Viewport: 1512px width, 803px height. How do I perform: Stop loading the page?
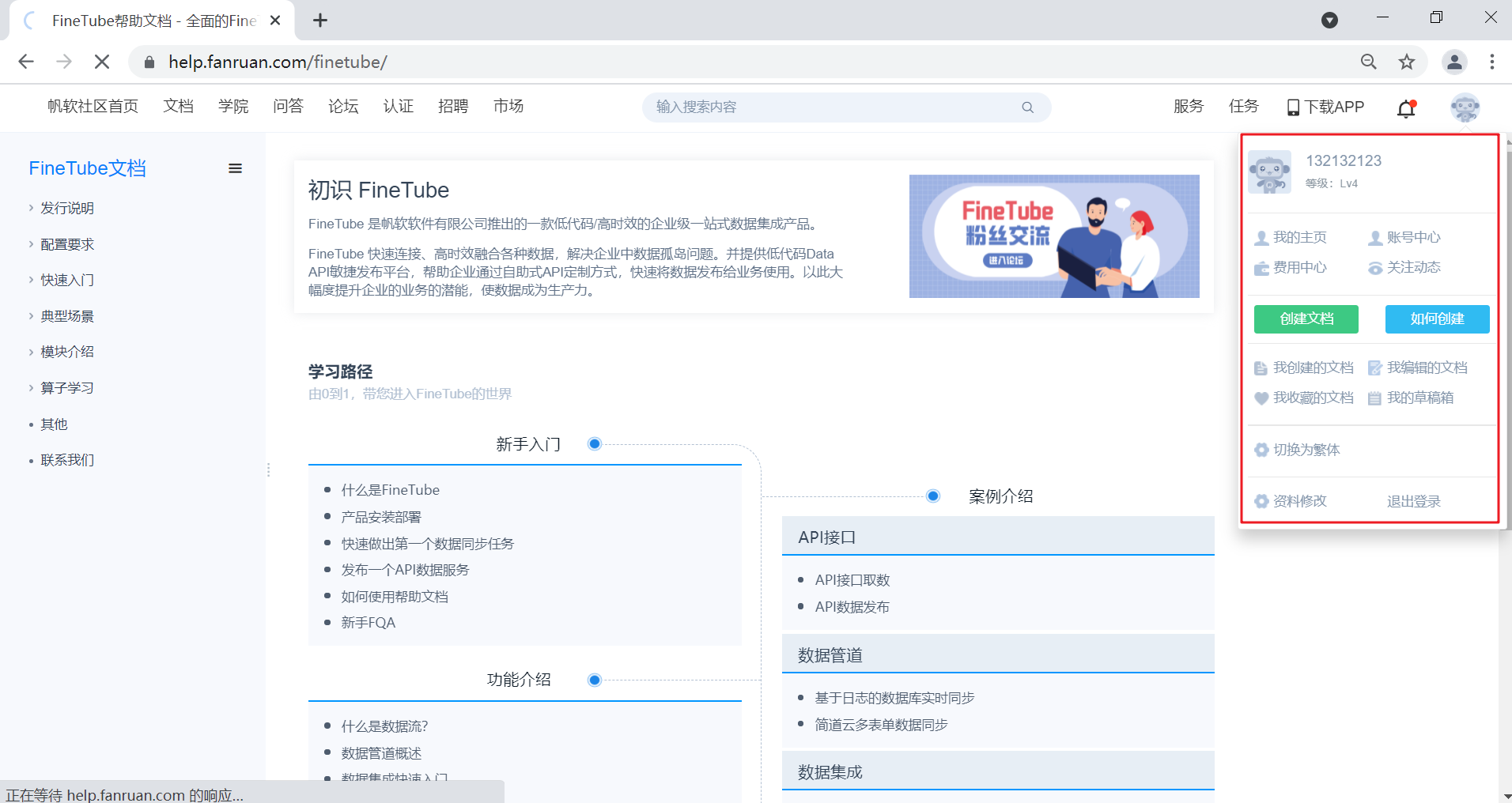tap(102, 62)
